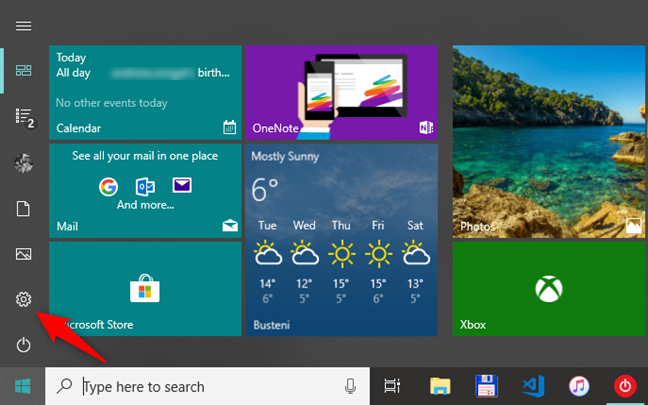Open the Microsoft Store tile
Viewport: 648px width, 405px height.
(145, 289)
